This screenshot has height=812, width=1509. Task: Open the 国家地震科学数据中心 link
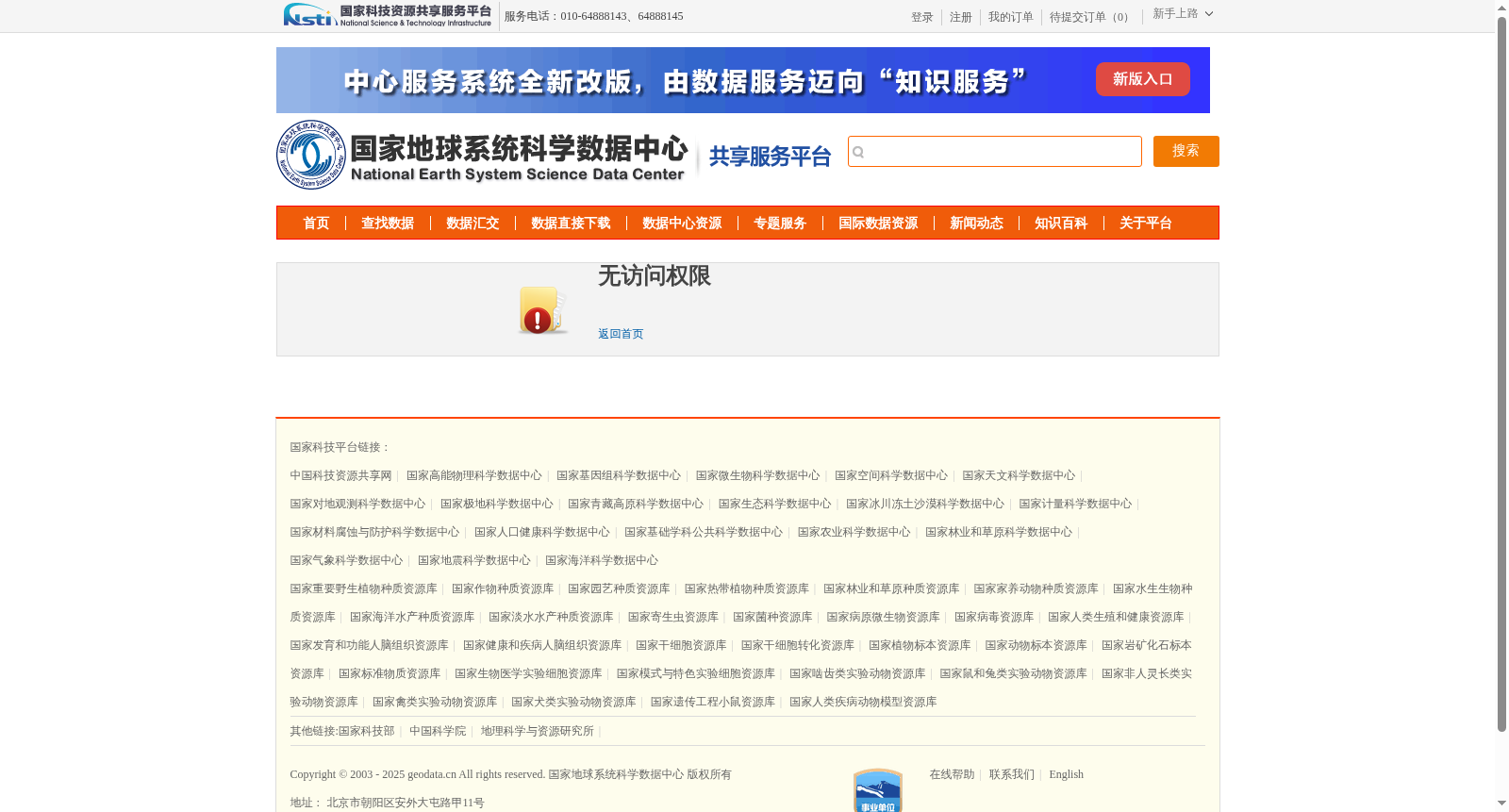474,561
